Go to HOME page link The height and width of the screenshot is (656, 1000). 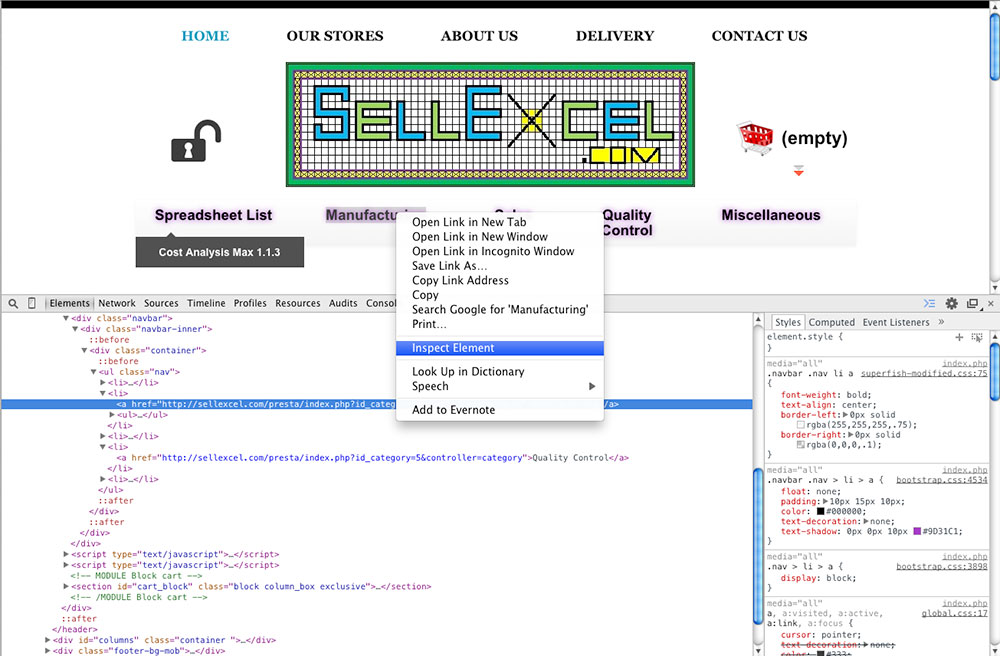205,36
